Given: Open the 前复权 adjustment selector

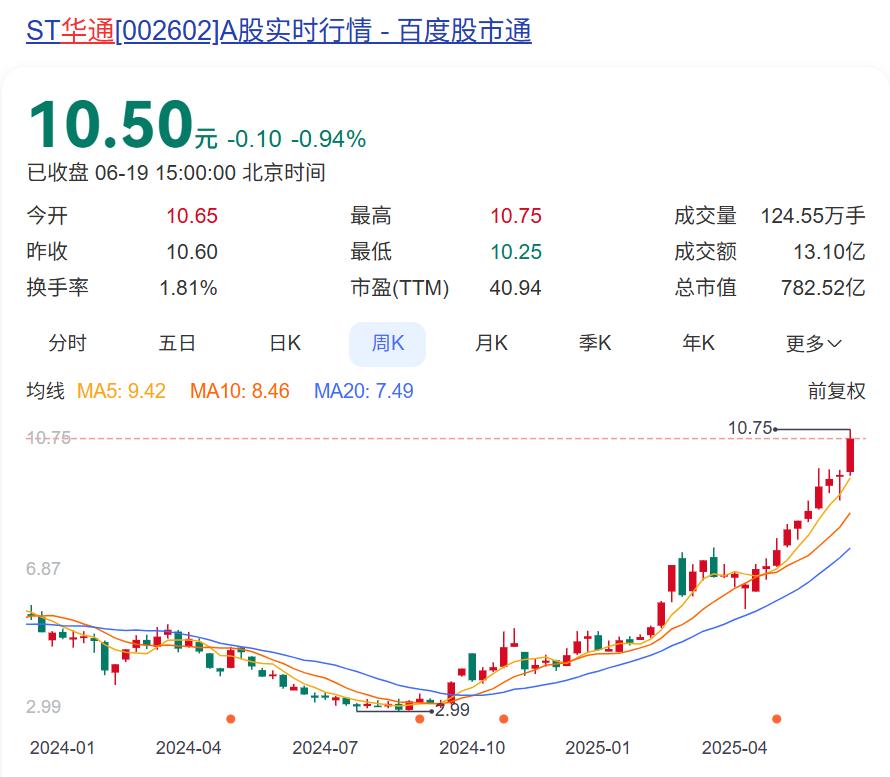Looking at the screenshot, I should coord(836,391).
